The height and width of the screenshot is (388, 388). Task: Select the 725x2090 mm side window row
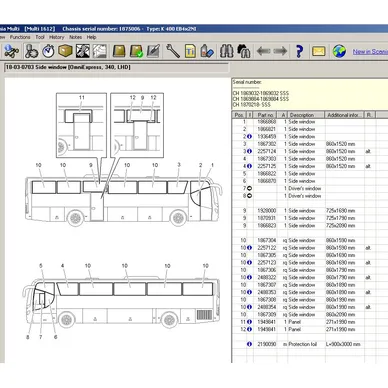coord(310,226)
